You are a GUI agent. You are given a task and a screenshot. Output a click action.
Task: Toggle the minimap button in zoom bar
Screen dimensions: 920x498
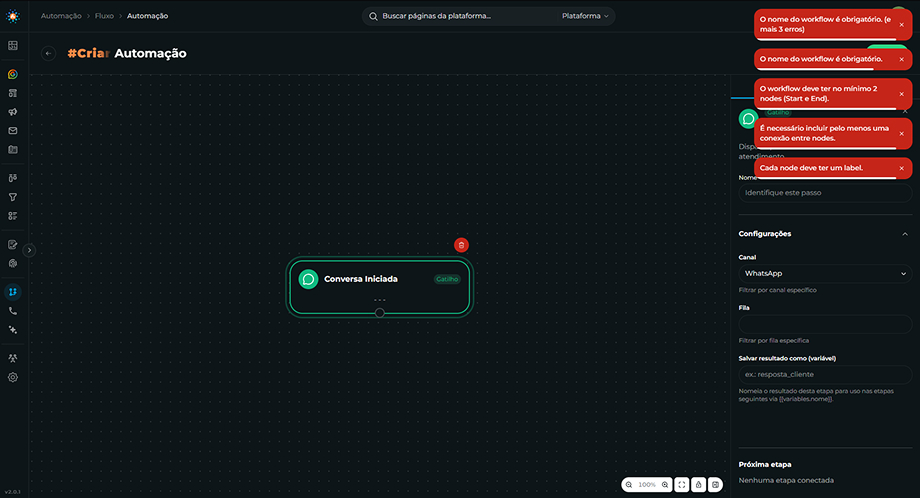tap(716, 485)
